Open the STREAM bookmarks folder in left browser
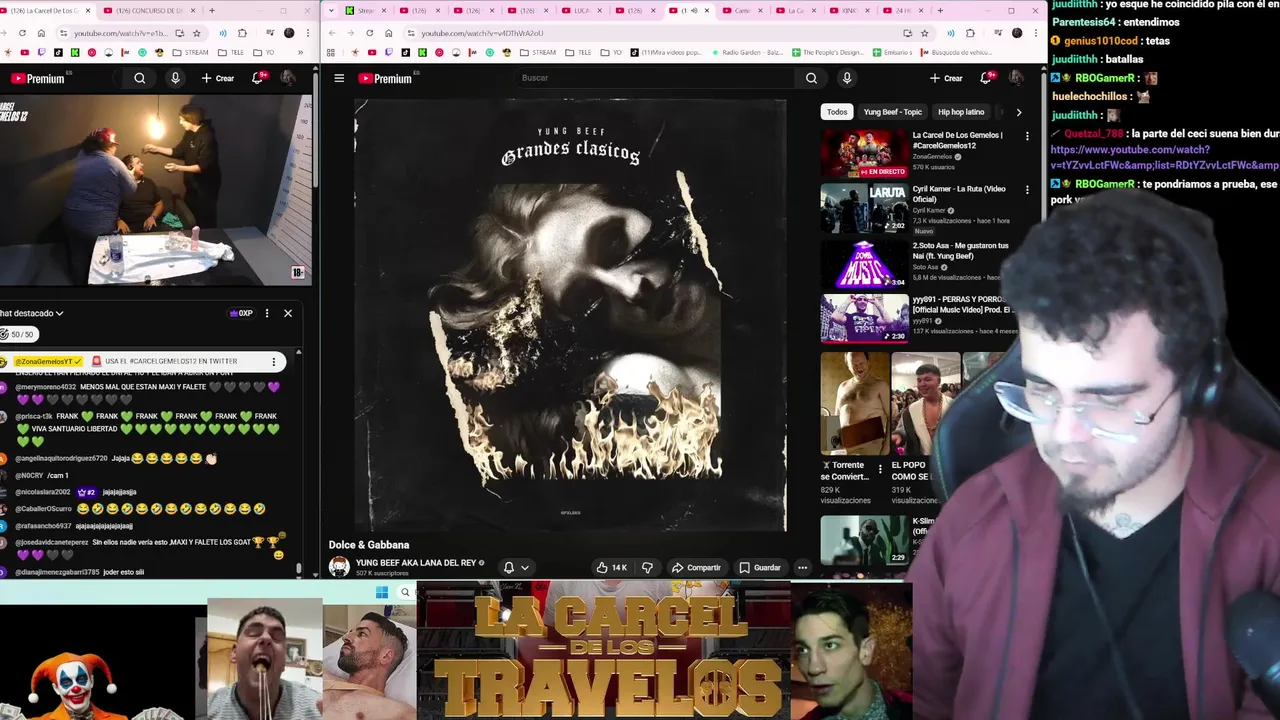 tap(188, 52)
